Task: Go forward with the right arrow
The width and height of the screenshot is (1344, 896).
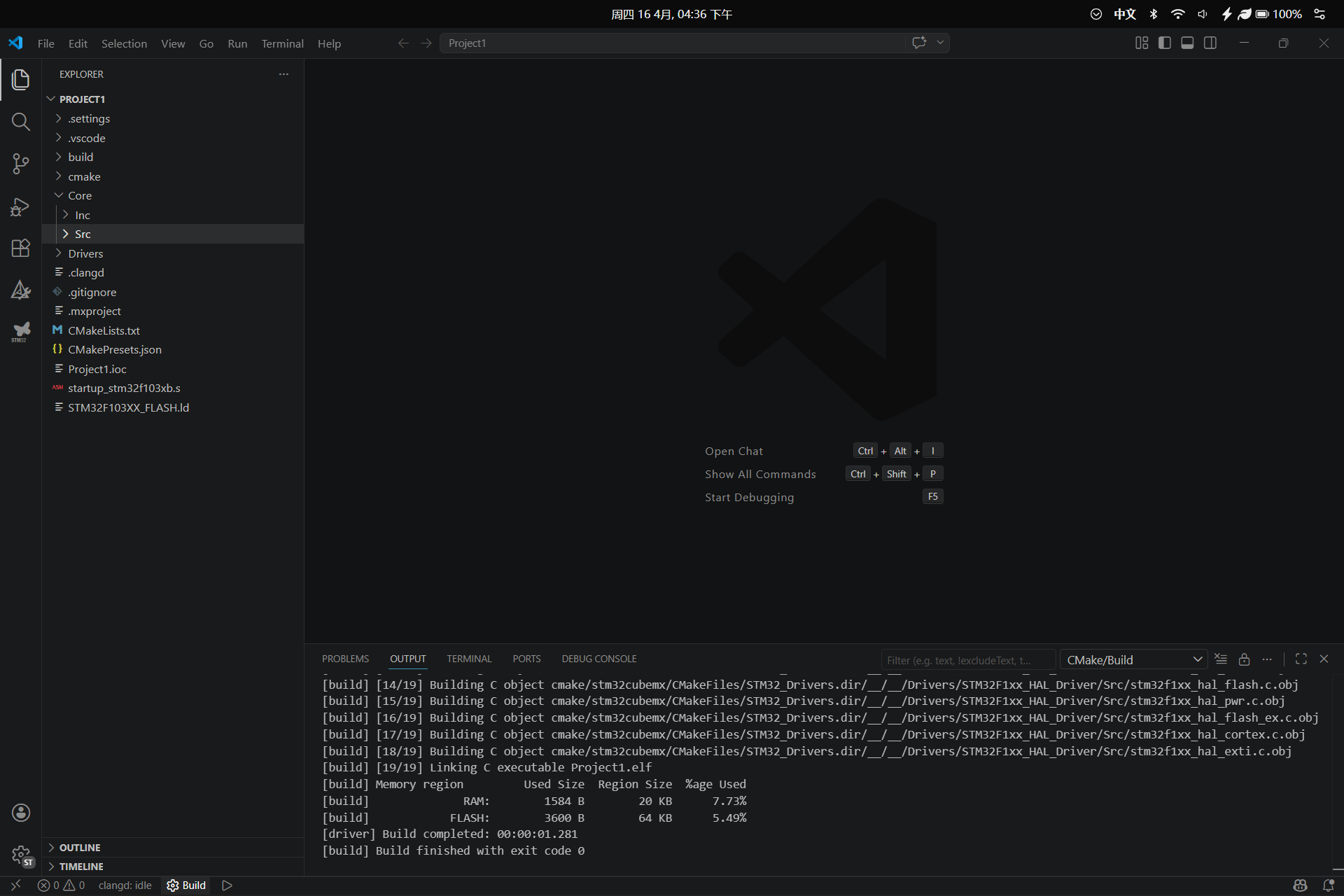Action: tap(426, 43)
